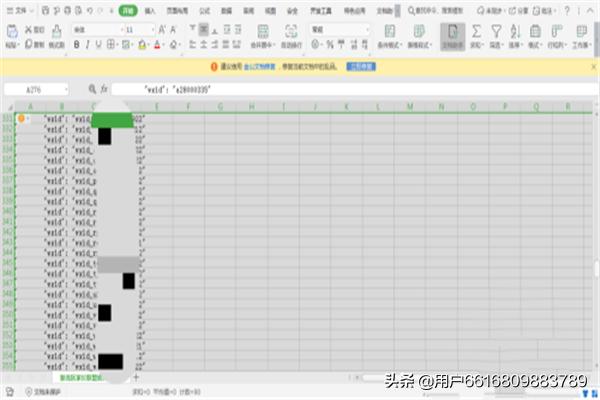Image resolution: width=600 pixels, height=400 pixels.
Task: Open the 开发工具 Developer Tools tab
Action: [x=321, y=11]
